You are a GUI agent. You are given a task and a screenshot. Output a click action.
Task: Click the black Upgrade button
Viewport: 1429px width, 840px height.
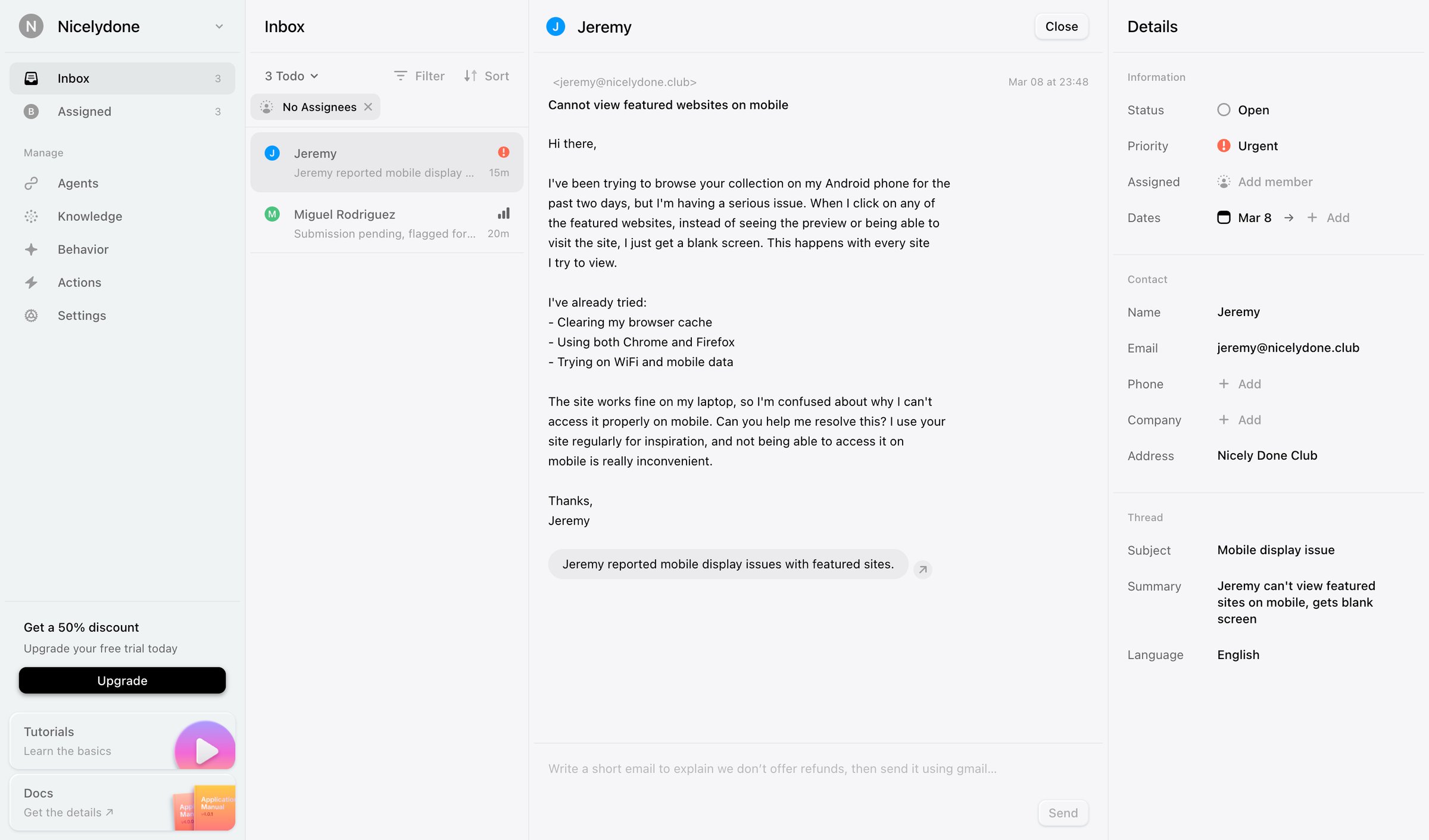[x=122, y=680]
